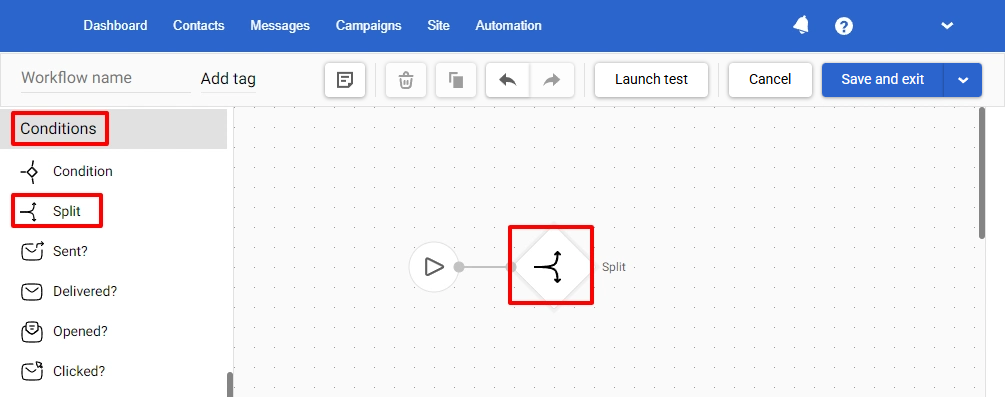The height and width of the screenshot is (397, 1005).
Task: Undo the last action
Action: point(508,80)
